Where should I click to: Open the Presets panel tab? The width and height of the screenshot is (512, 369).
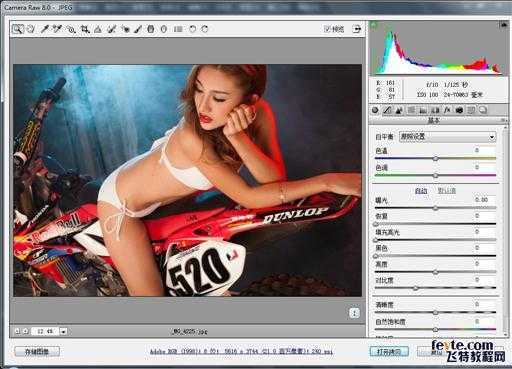471,110
